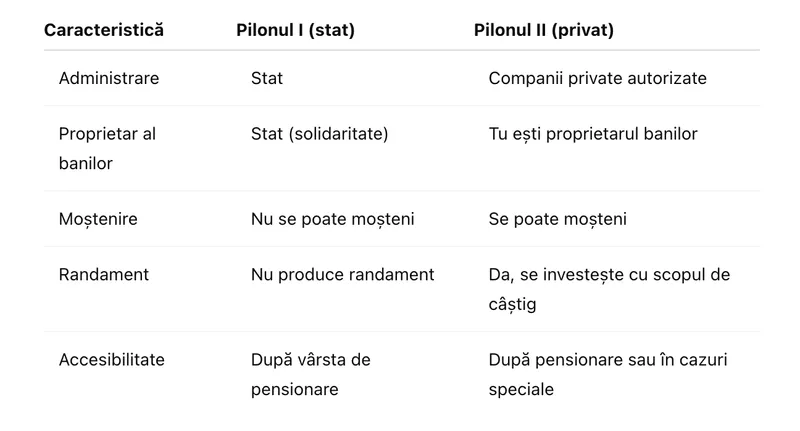
Task: Select the 'Stat (solidaritate)' cell
Action: 319,133
